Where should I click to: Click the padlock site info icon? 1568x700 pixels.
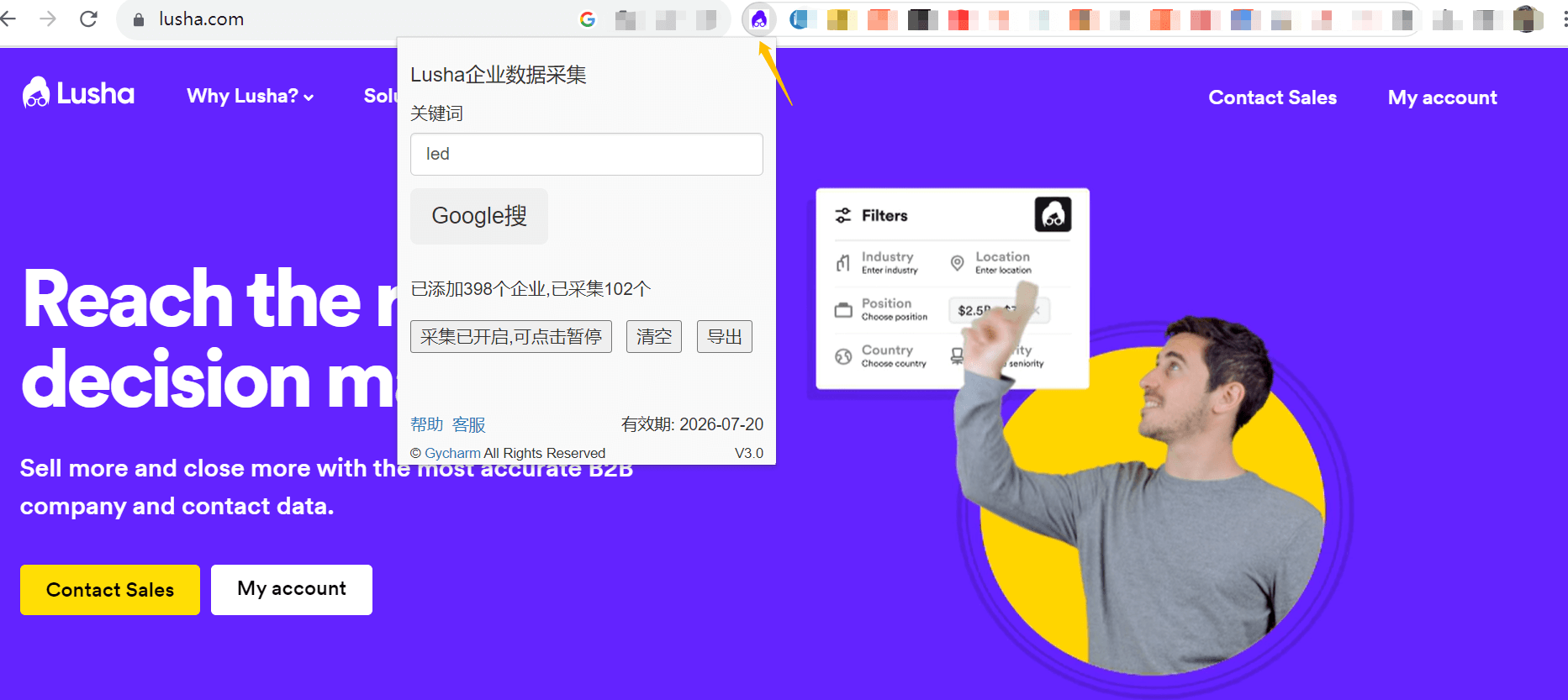click(x=139, y=19)
